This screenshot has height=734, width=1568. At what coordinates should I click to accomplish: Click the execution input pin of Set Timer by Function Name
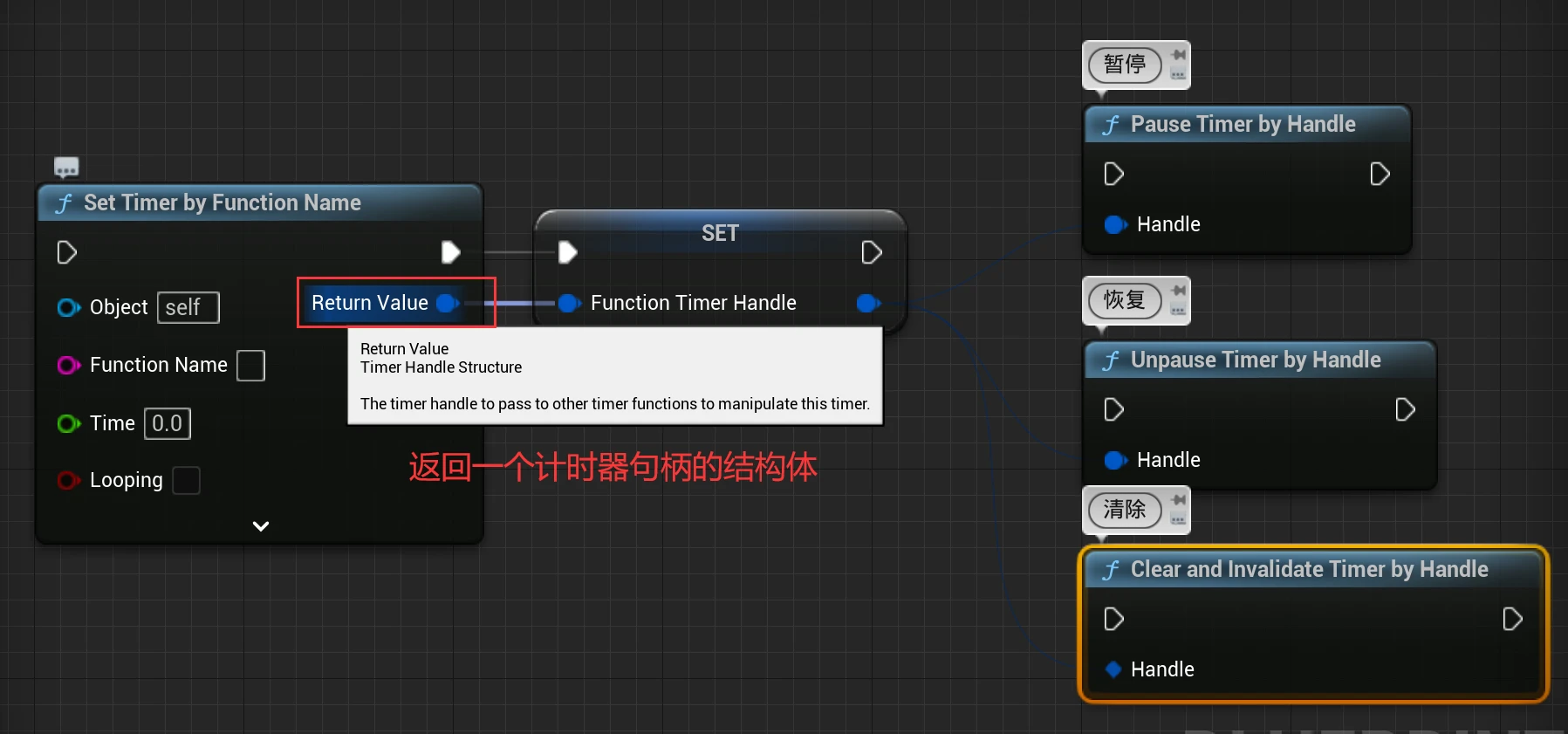[x=66, y=252]
